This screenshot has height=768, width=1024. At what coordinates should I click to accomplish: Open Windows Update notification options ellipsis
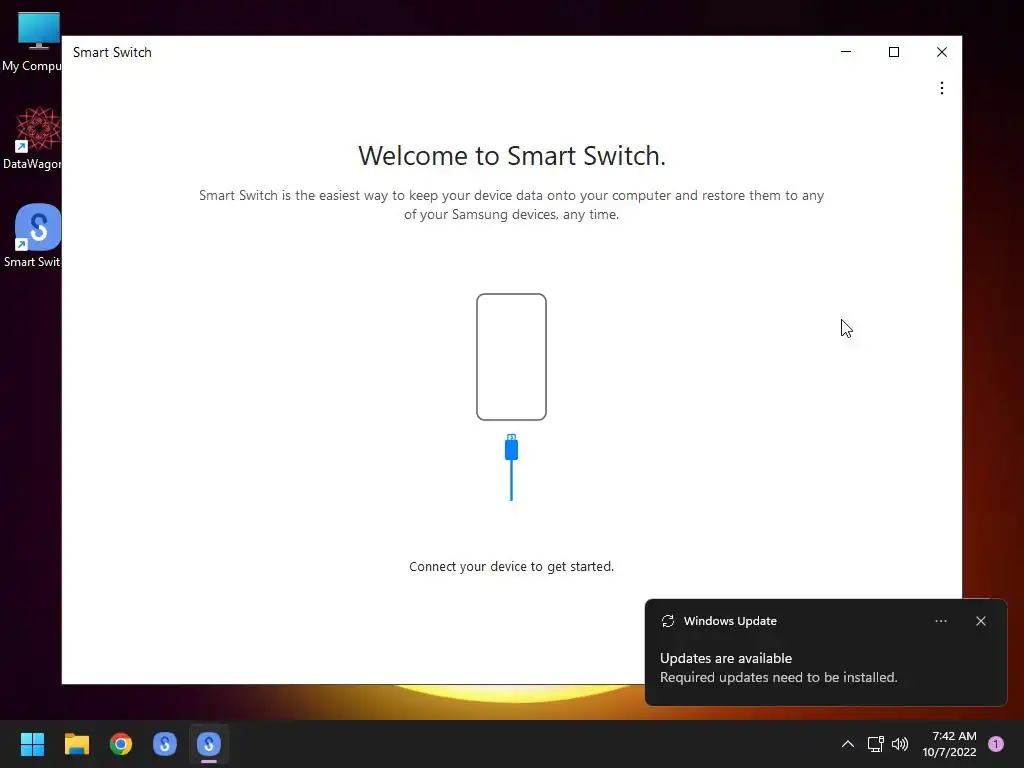coord(940,621)
